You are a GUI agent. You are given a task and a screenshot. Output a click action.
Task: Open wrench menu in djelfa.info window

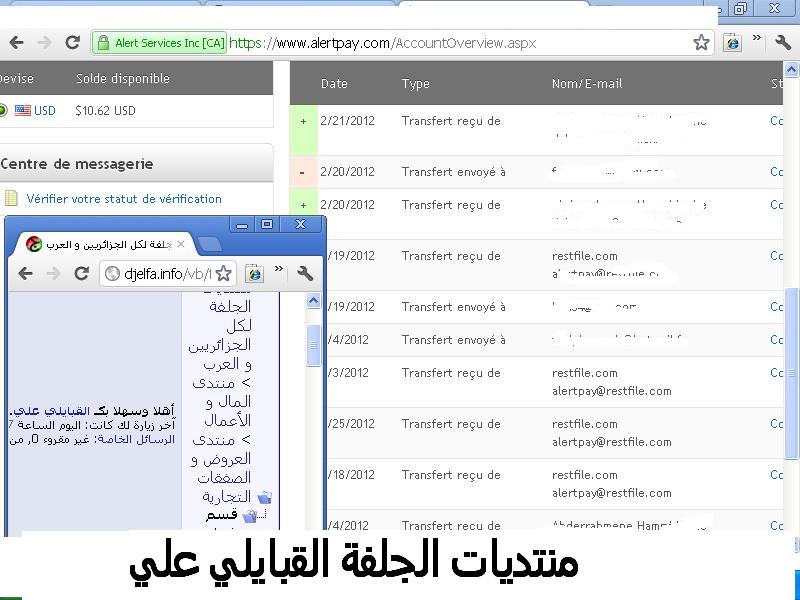click(306, 273)
